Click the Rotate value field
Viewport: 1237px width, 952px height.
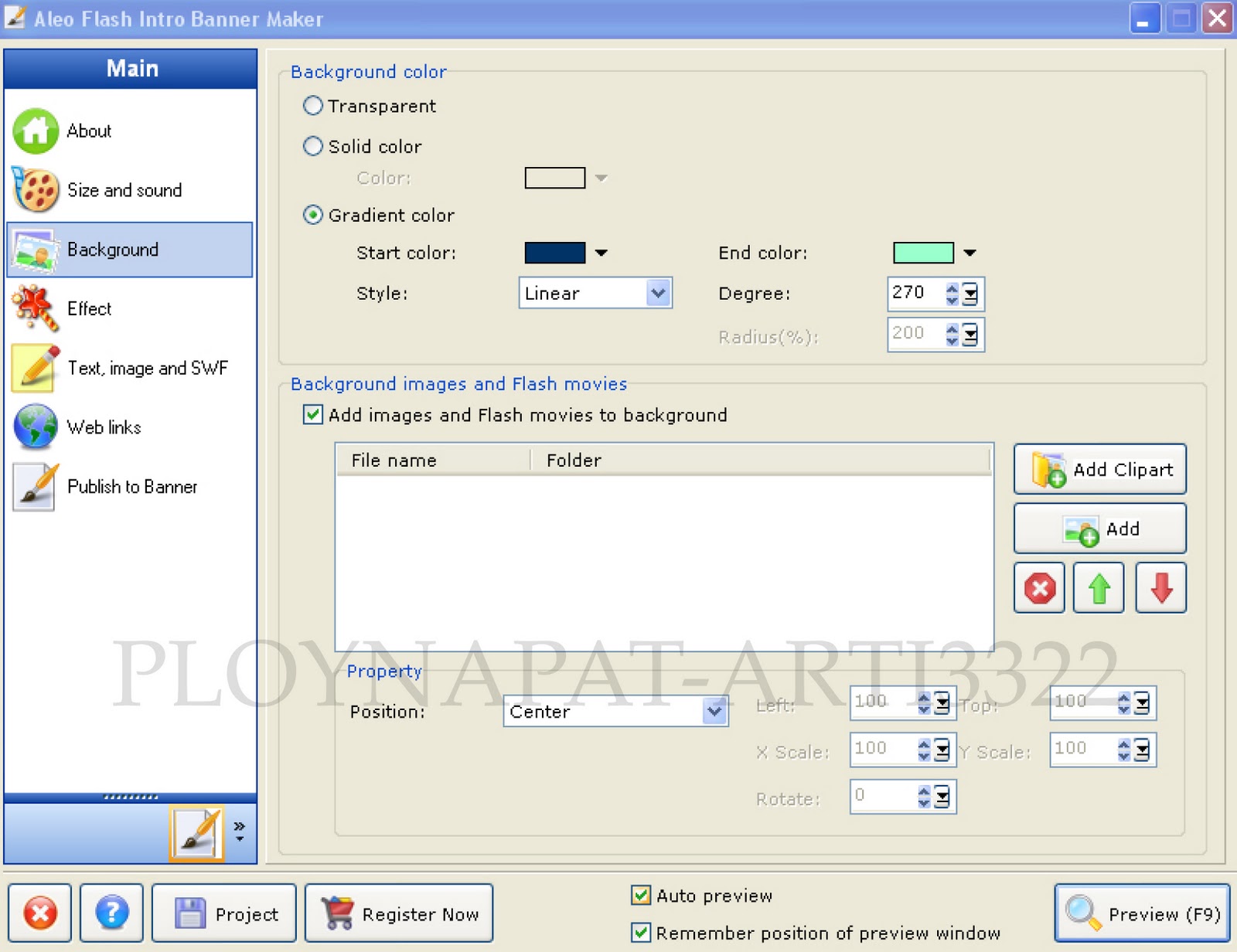pos(883,796)
